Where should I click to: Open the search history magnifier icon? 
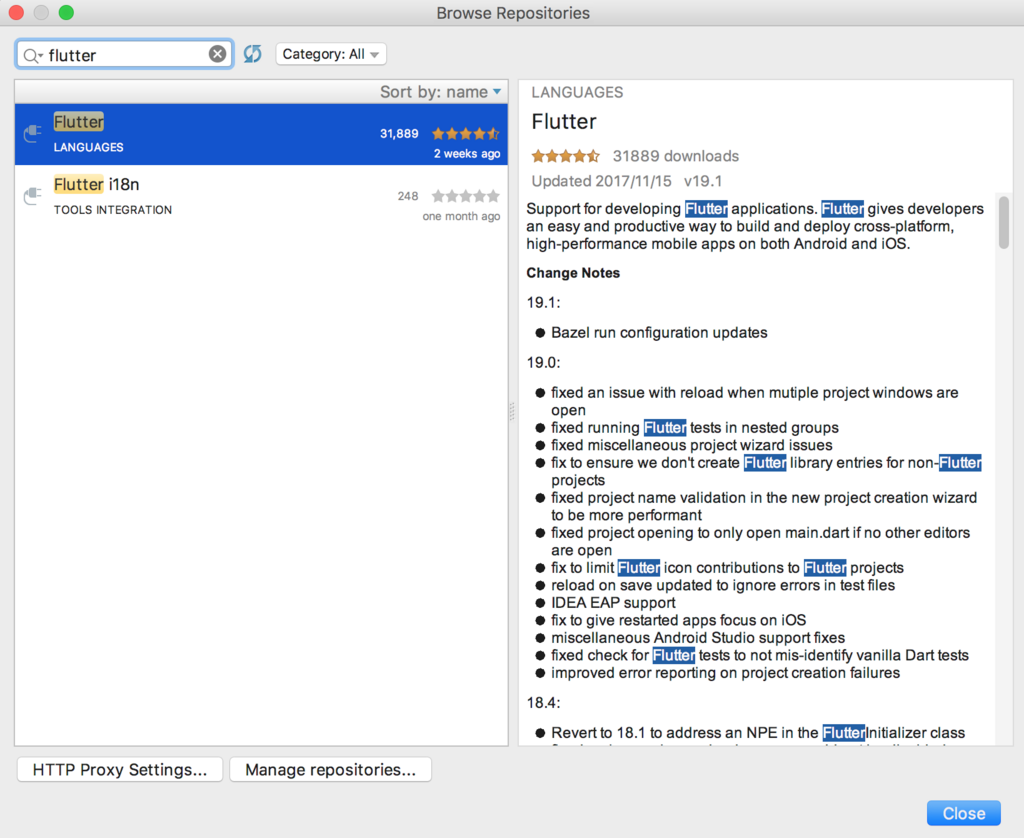pyautogui.click(x=31, y=56)
